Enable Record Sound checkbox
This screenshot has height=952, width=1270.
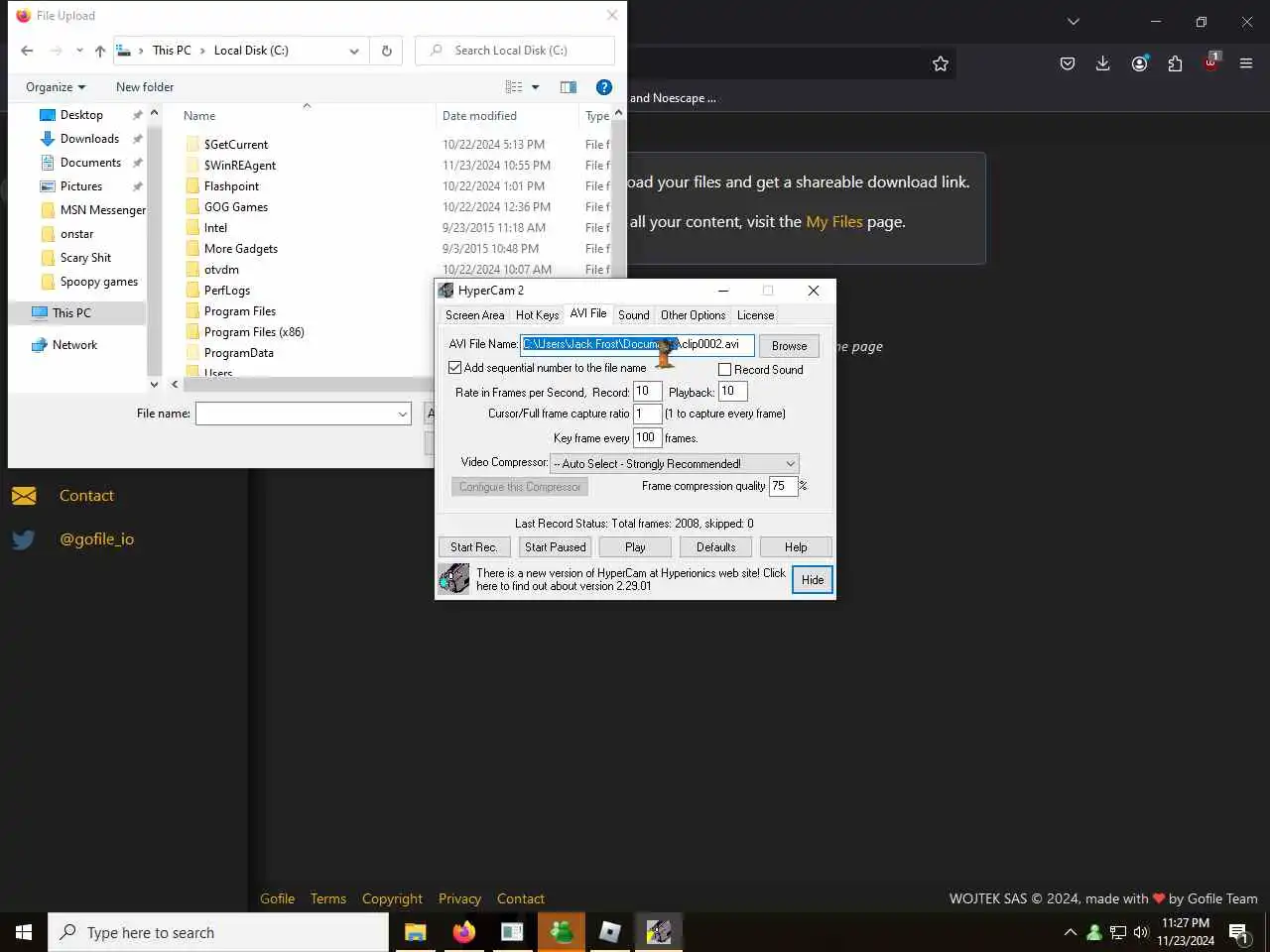724,370
